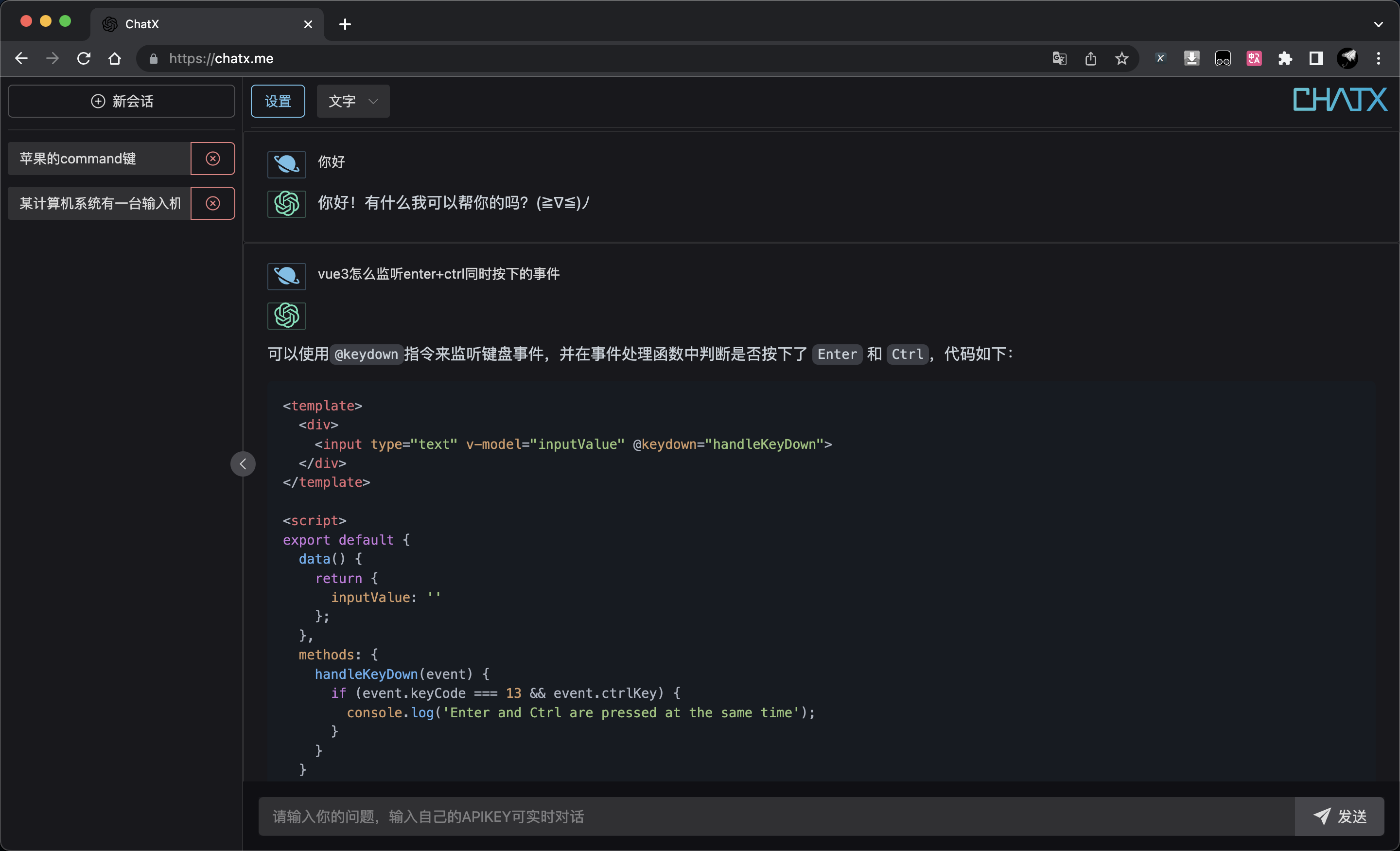Open the tab search dropdown arrow
This screenshot has width=1400, height=851.
point(1379,24)
